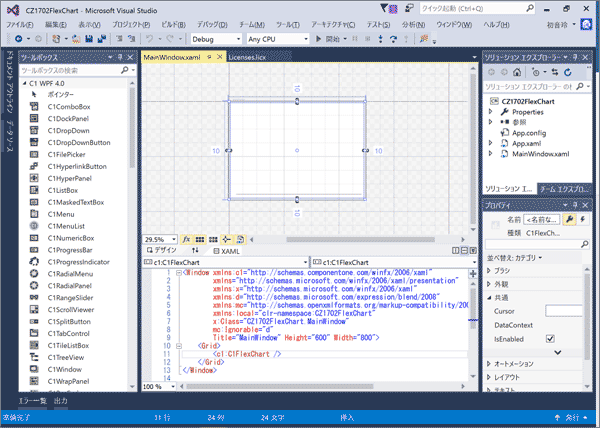The image size is (600, 428).
Task: Open the ツール(T) menu
Action: 288,24
